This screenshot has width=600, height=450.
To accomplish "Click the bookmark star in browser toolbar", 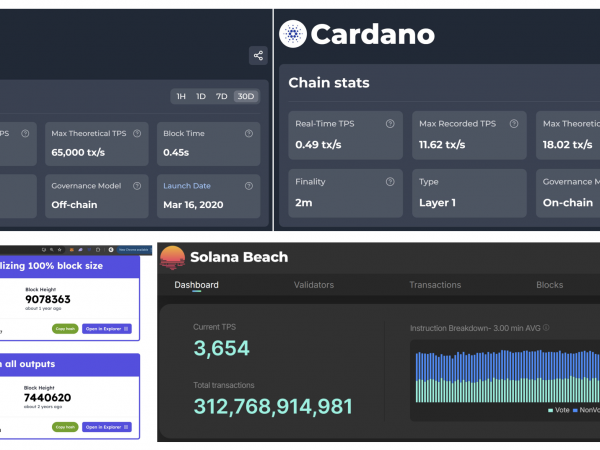I will 59,250.
